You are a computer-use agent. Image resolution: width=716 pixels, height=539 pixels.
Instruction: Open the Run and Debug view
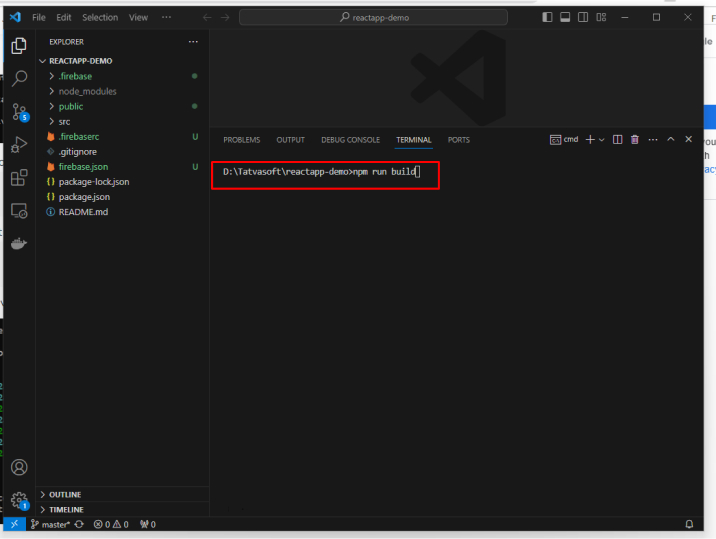[18, 145]
